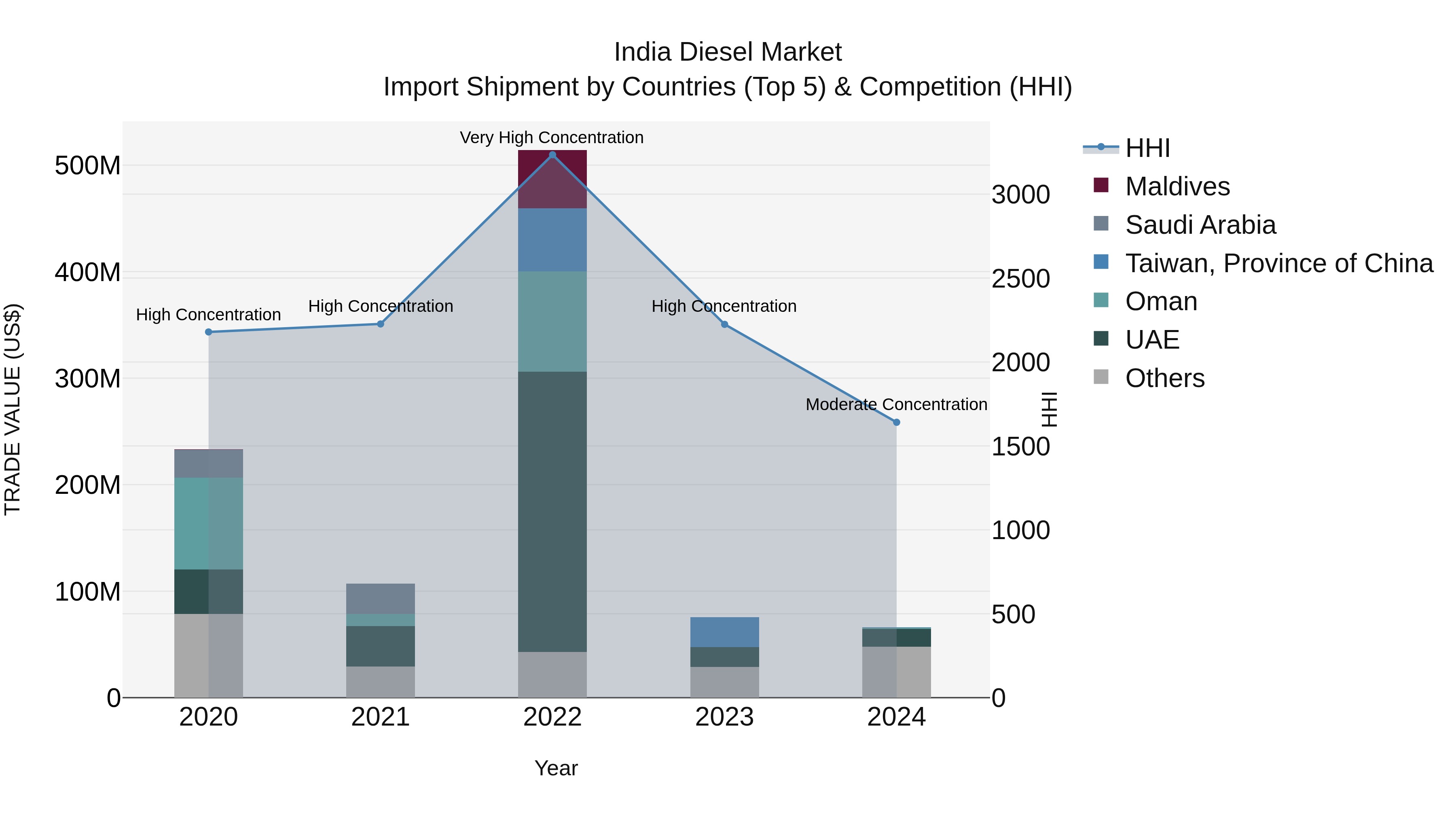Toggle Oman series in the legend
The image size is (1456, 819).
[x=1145, y=301]
